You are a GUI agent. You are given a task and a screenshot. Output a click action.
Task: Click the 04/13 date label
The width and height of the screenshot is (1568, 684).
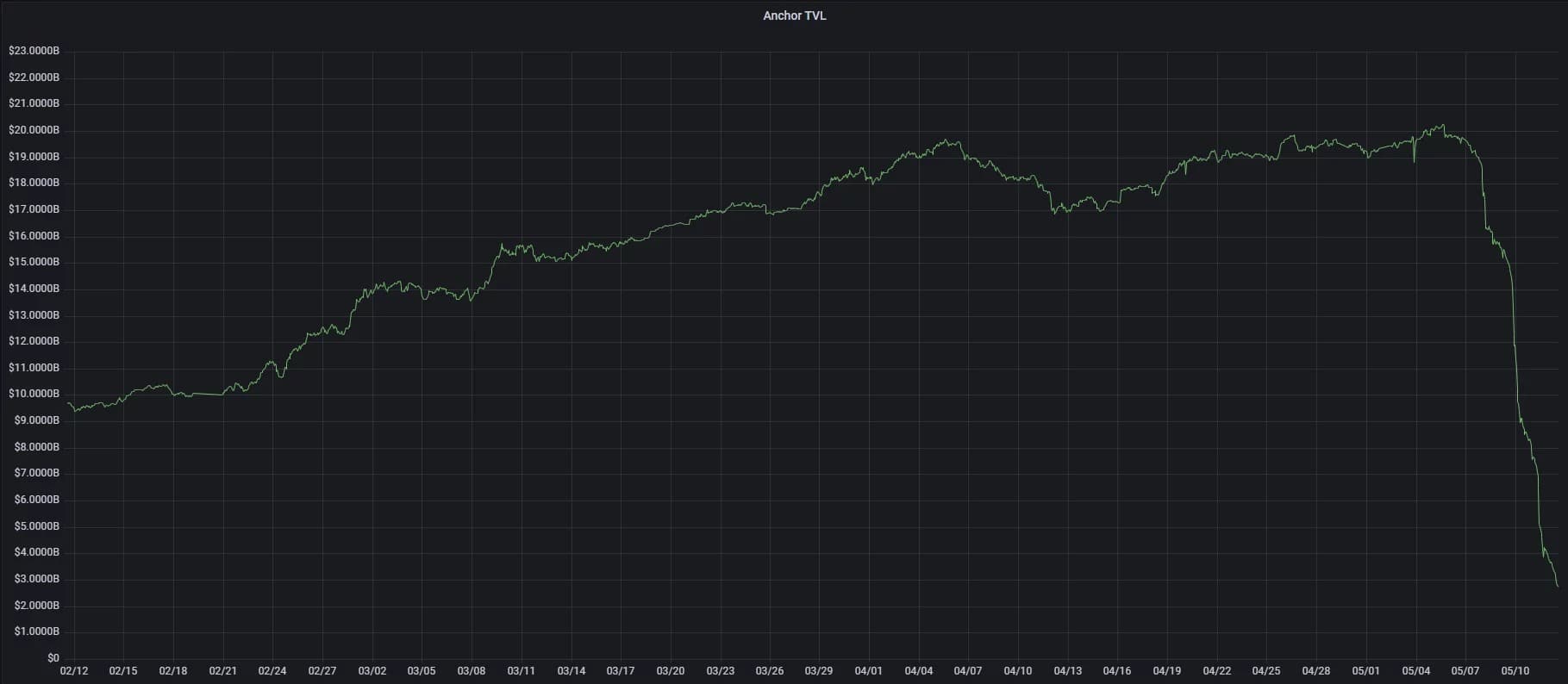click(1068, 671)
